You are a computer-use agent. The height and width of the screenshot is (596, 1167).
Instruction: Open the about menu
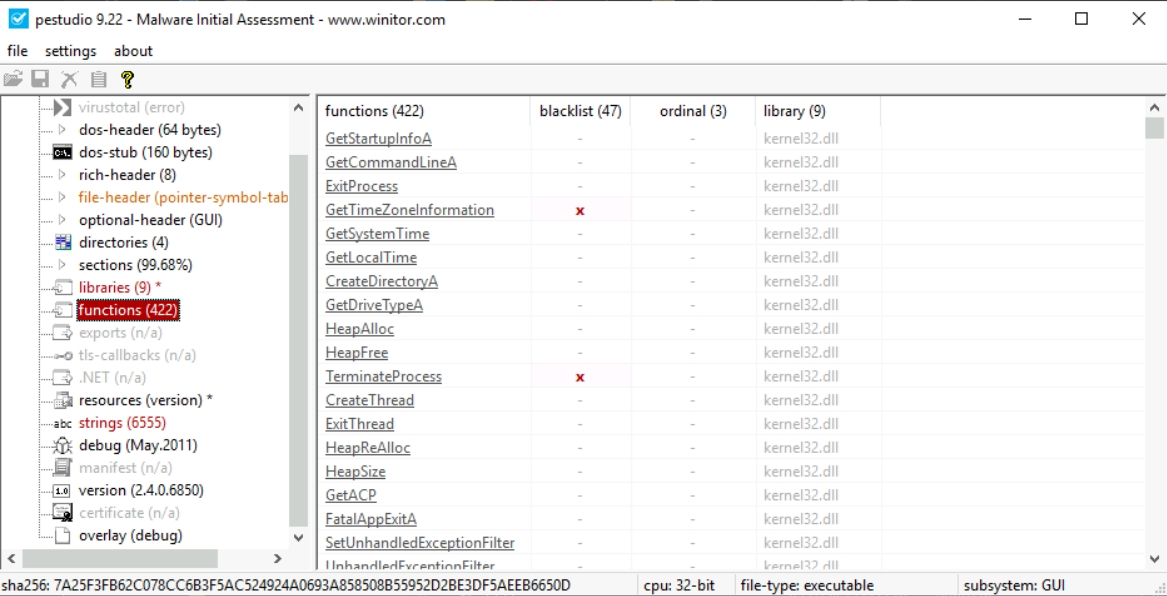(133, 51)
